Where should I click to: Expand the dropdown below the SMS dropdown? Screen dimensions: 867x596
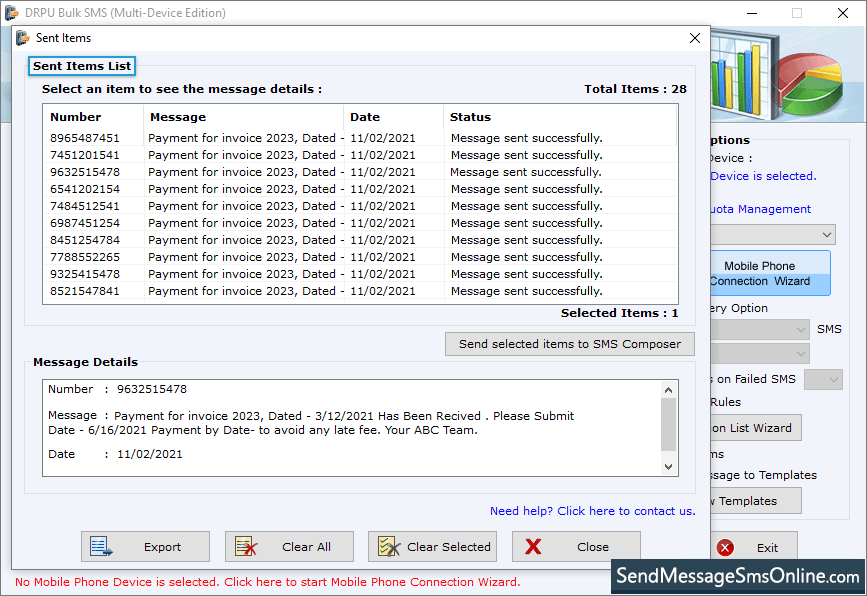760,353
